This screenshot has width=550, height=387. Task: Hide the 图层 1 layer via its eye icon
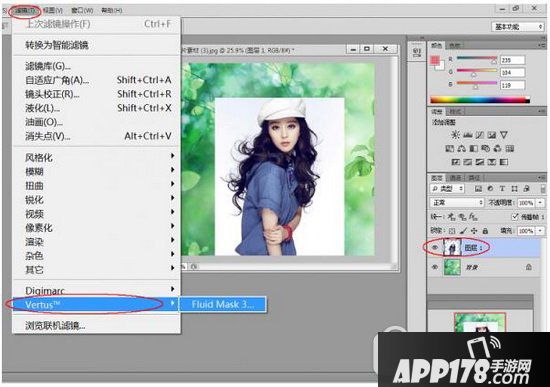[x=435, y=248]
